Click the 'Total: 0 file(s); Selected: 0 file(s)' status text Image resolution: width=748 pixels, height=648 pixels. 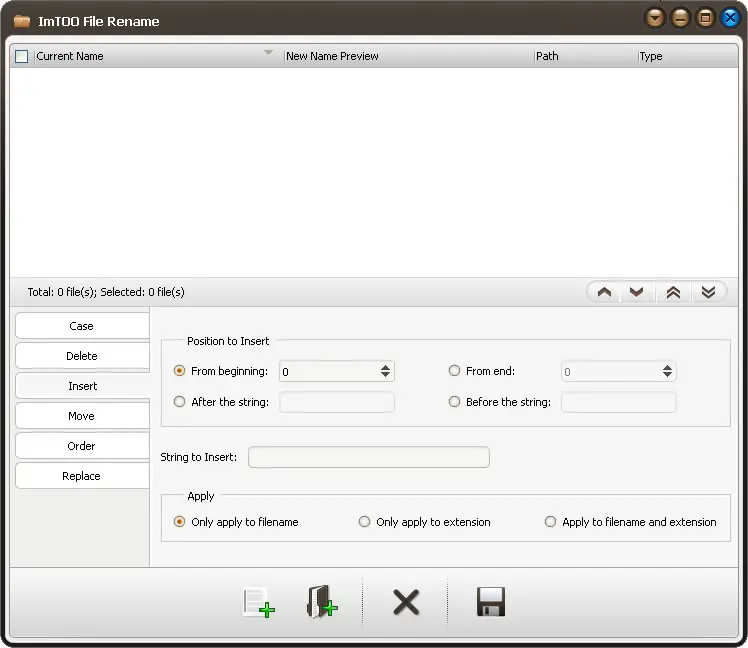pos(106,292)
